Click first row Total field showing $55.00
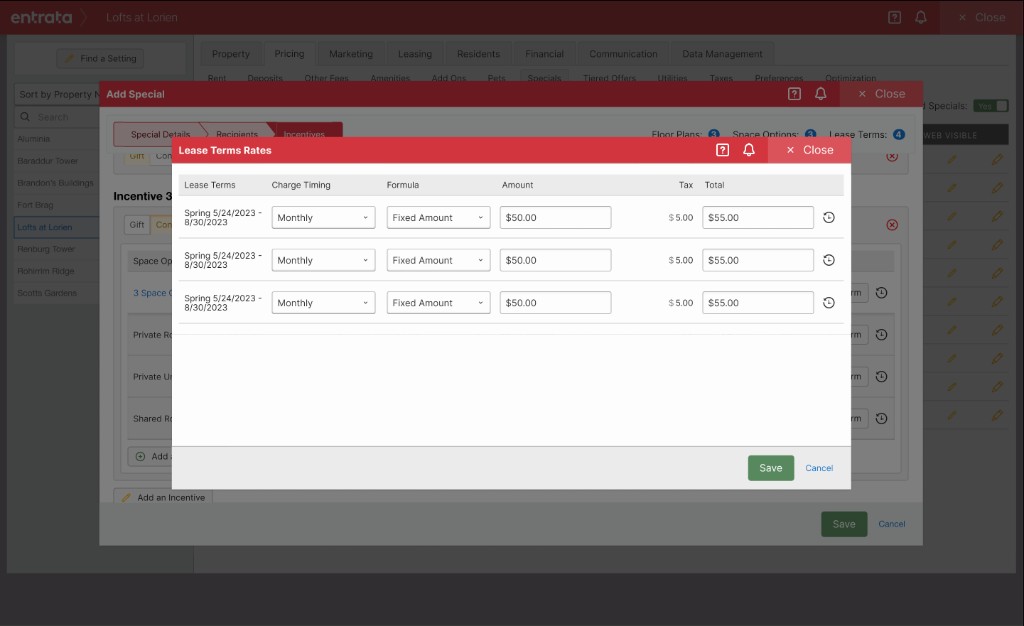 click(758, 217)
